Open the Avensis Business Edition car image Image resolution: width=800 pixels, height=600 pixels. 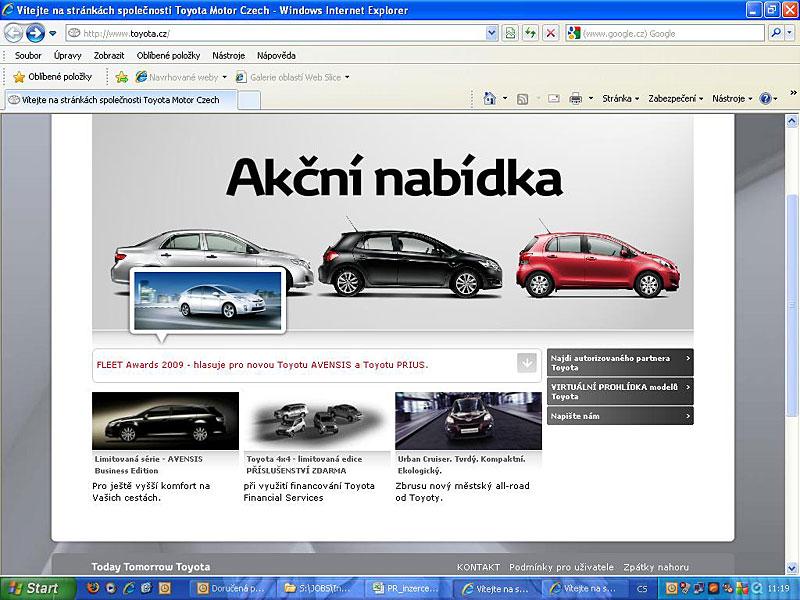(x=165, y=421)
